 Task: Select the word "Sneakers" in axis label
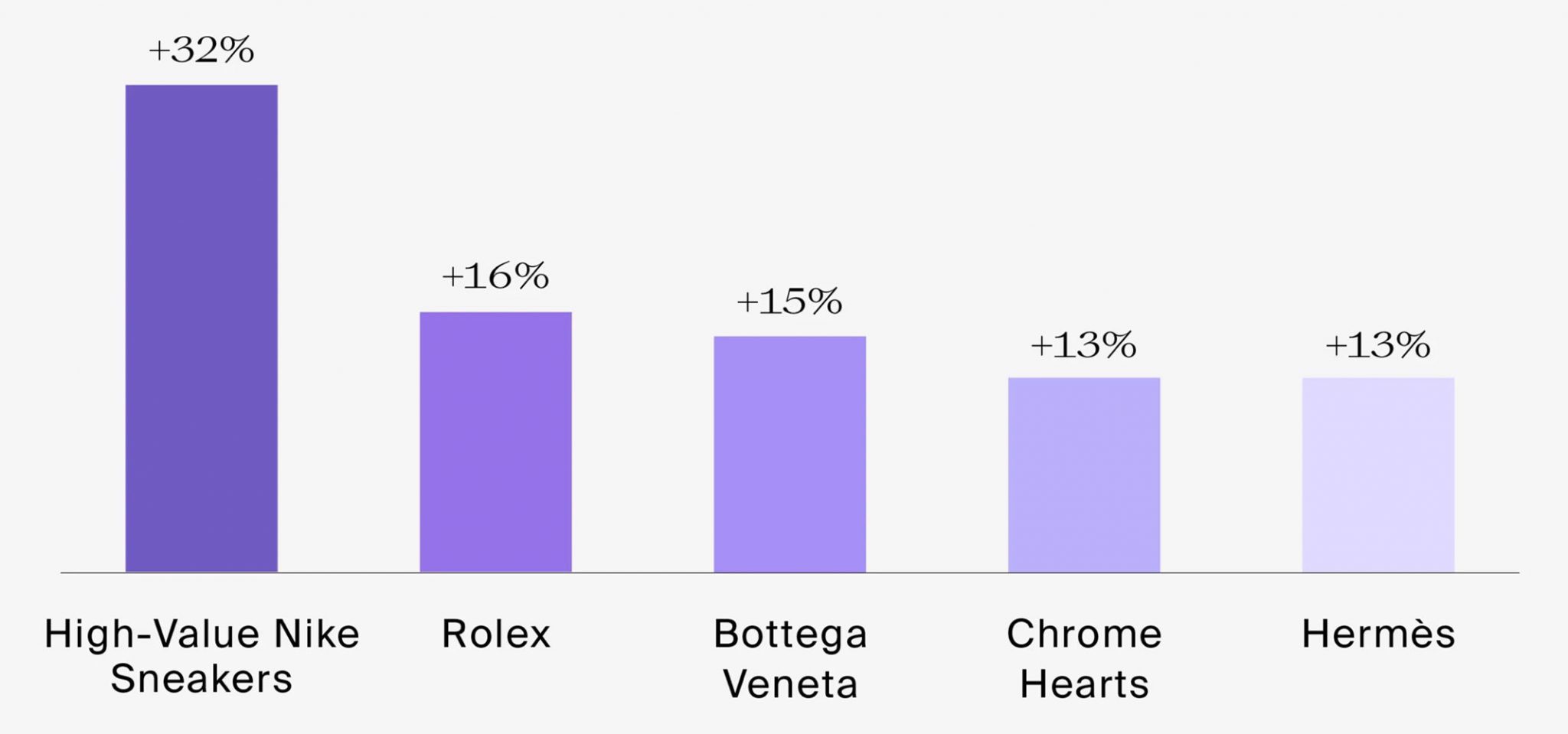[201, 679]
